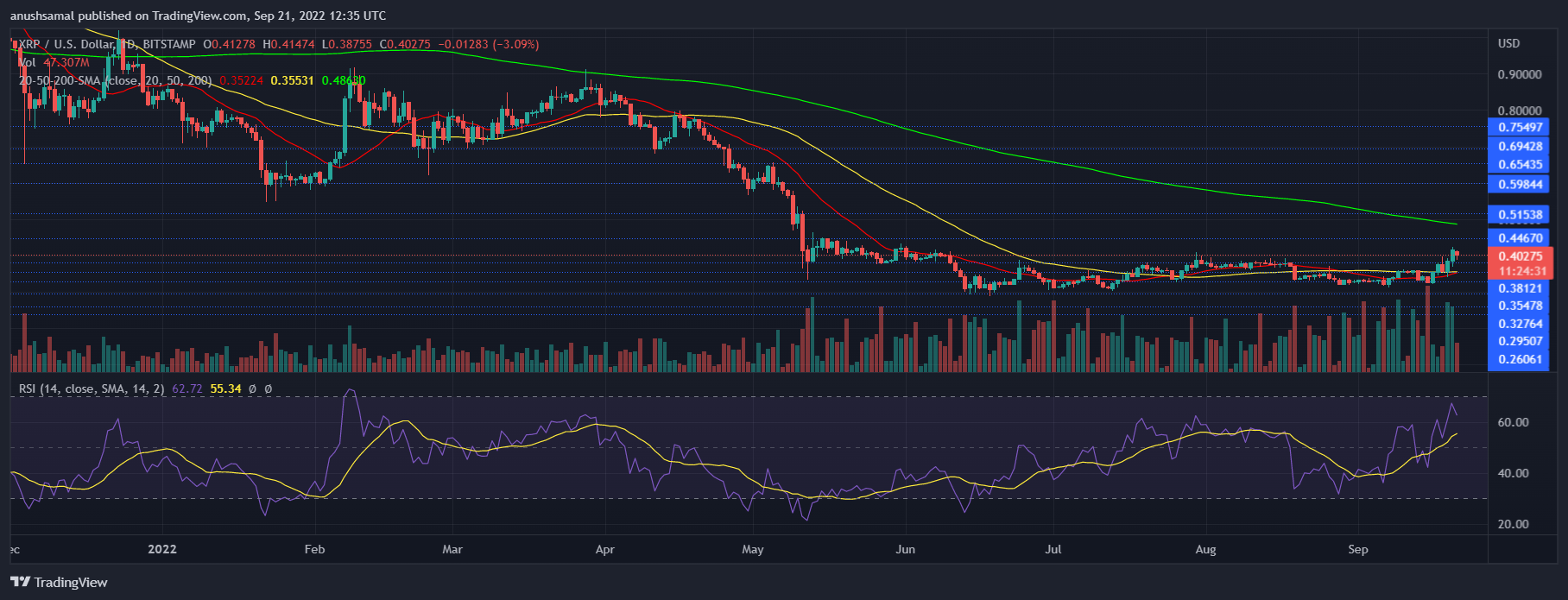1568x600 pixels.
Task: Click the red SMA 20 value 0.35224
Action: click(241, 80)
